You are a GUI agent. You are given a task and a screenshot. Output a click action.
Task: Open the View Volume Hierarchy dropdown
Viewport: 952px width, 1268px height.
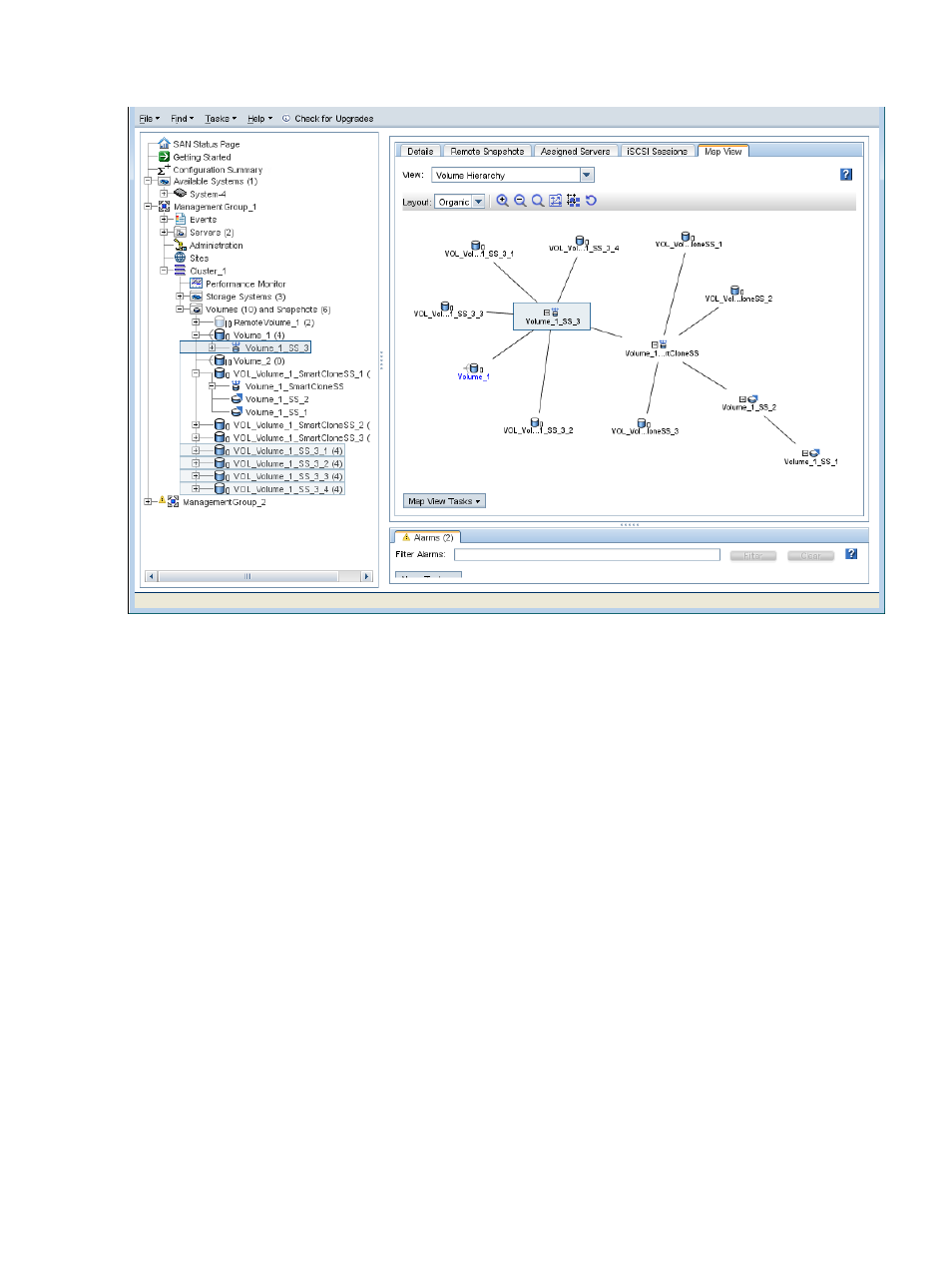click(x=587, y=175)
